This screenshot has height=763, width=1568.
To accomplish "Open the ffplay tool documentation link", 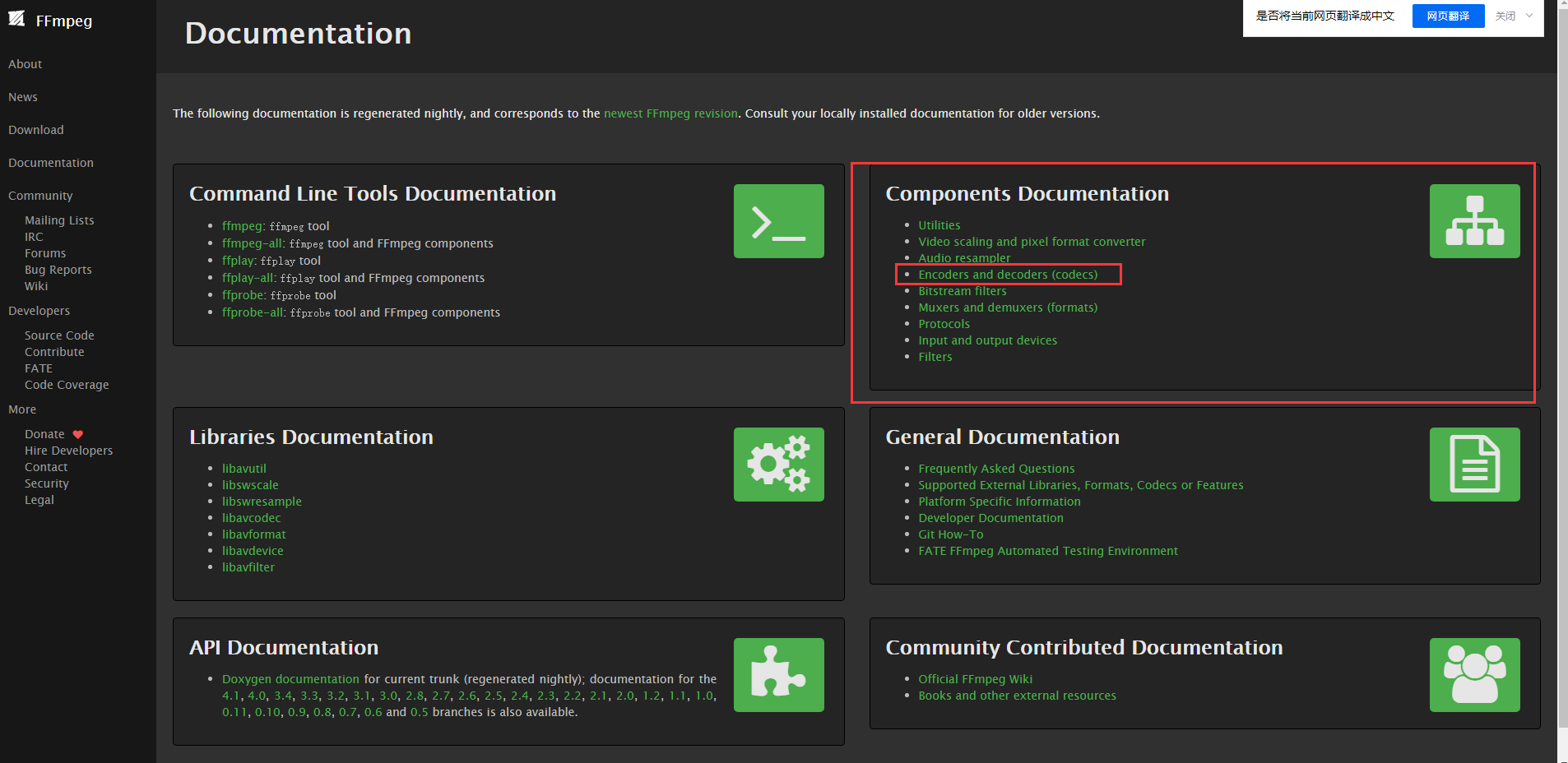I will 239,261.
